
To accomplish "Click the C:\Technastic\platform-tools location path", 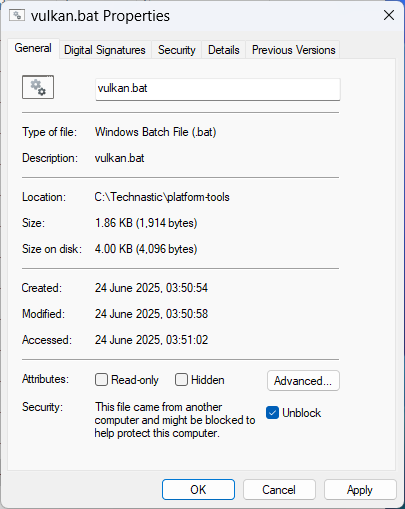I will coord(162,197).
